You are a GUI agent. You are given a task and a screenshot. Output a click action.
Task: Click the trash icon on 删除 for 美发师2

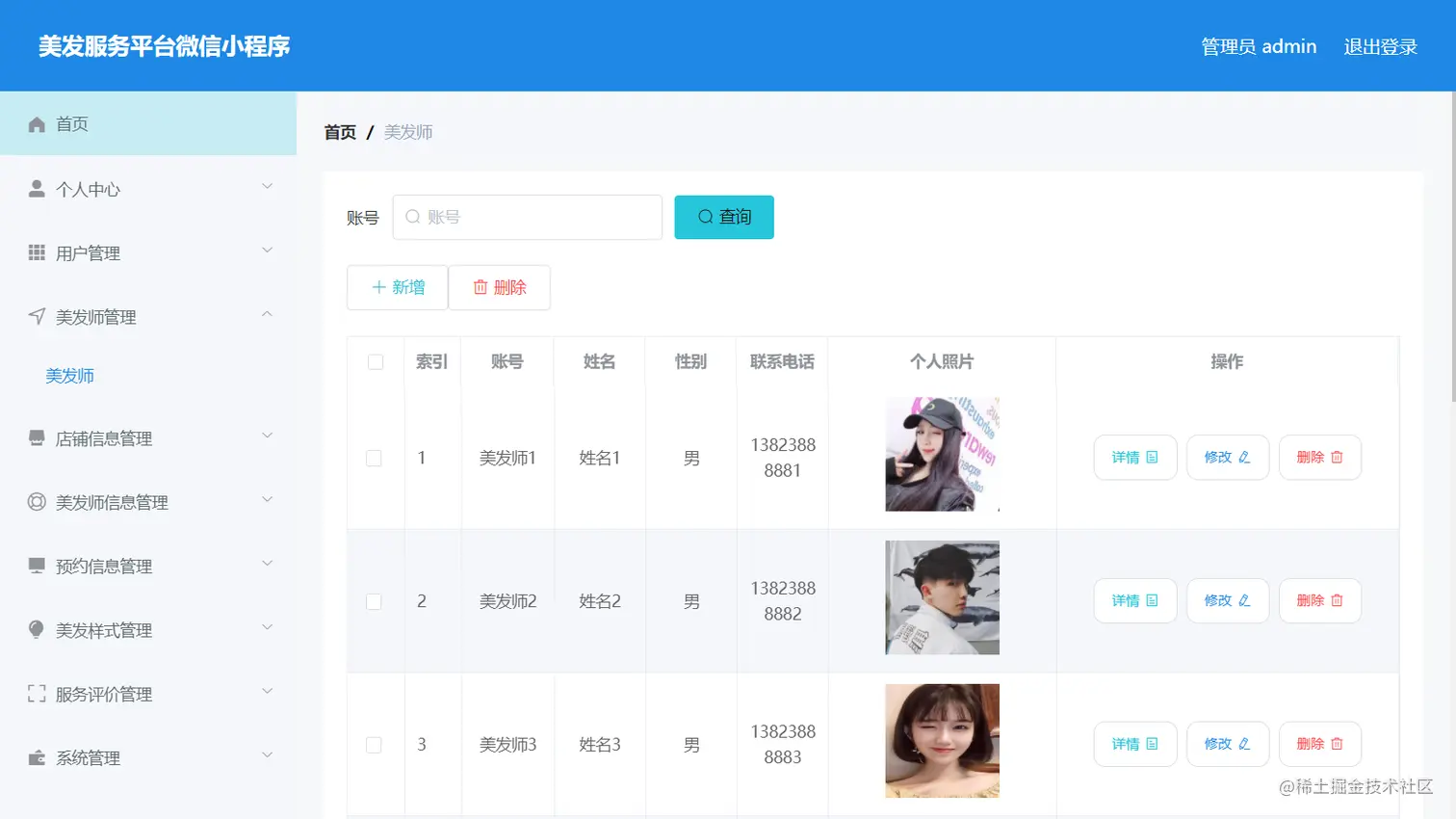click(1337, 600)
